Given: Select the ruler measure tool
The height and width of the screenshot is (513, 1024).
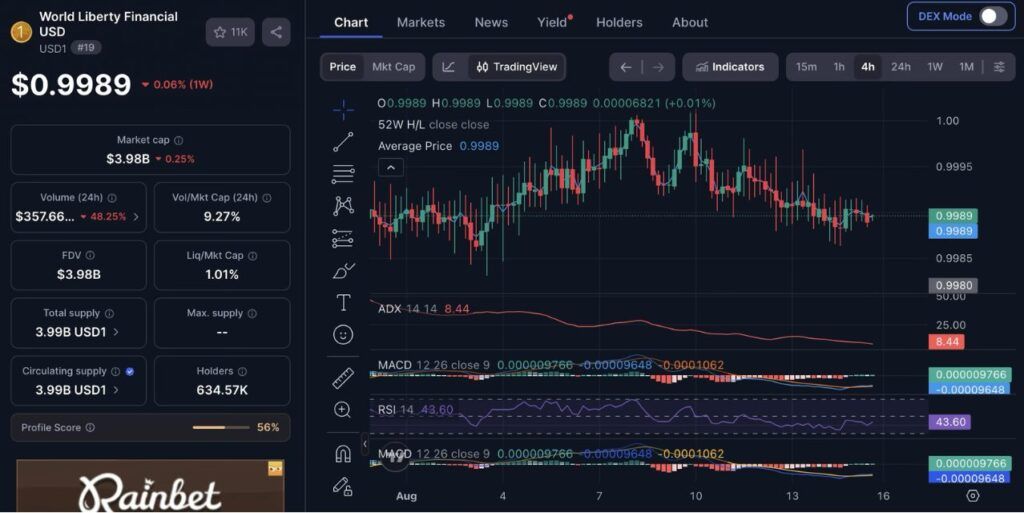Looking at the screenshot, I should pos(344,378).
